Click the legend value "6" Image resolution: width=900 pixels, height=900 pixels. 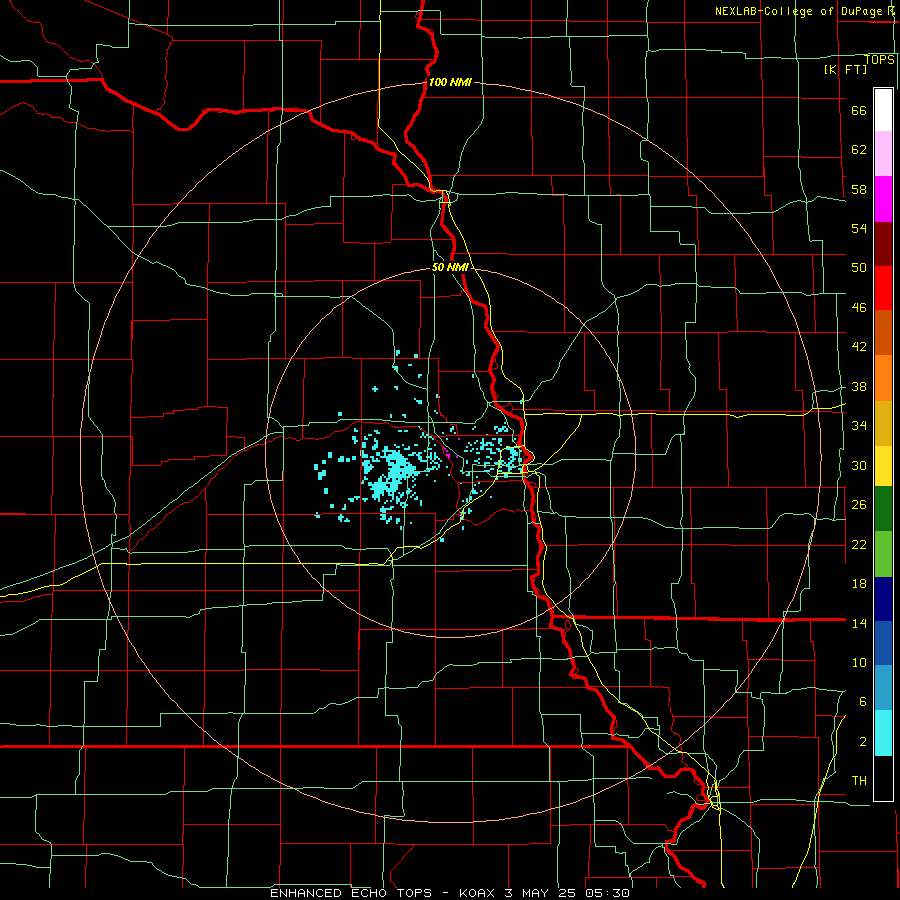[863, 701]
